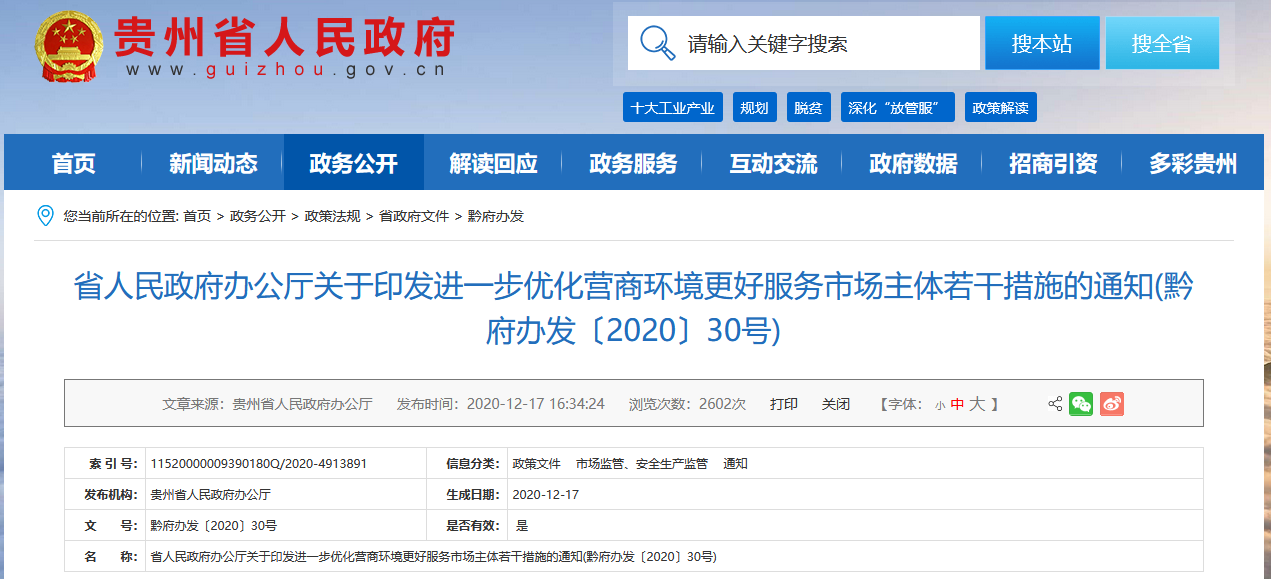The height and width of the screenshot is (579, 1271).
Task: Share article via Weibo icon
Action: (x=1112, y=404)
